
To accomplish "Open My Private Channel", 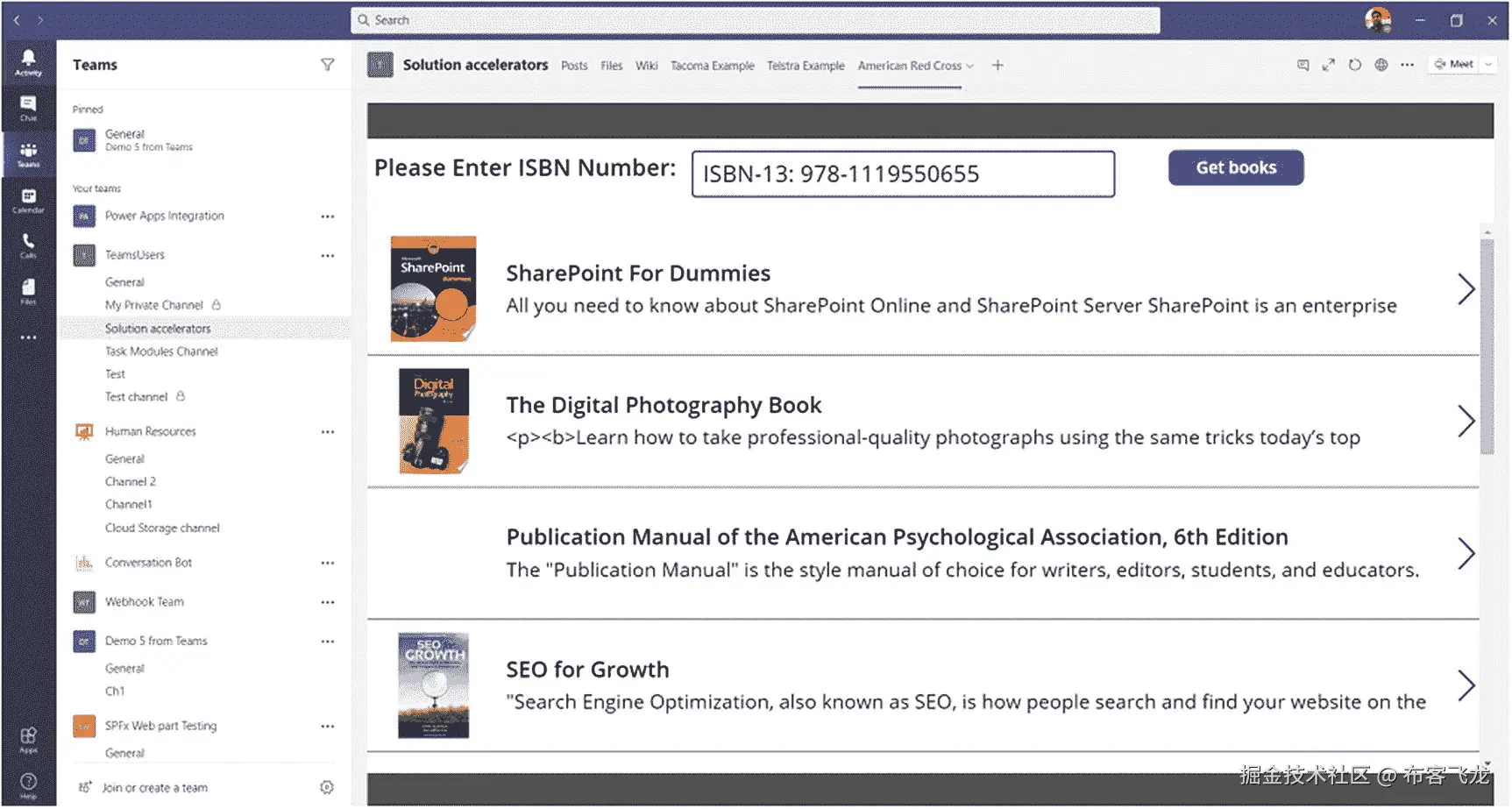I will pos(154,306).
